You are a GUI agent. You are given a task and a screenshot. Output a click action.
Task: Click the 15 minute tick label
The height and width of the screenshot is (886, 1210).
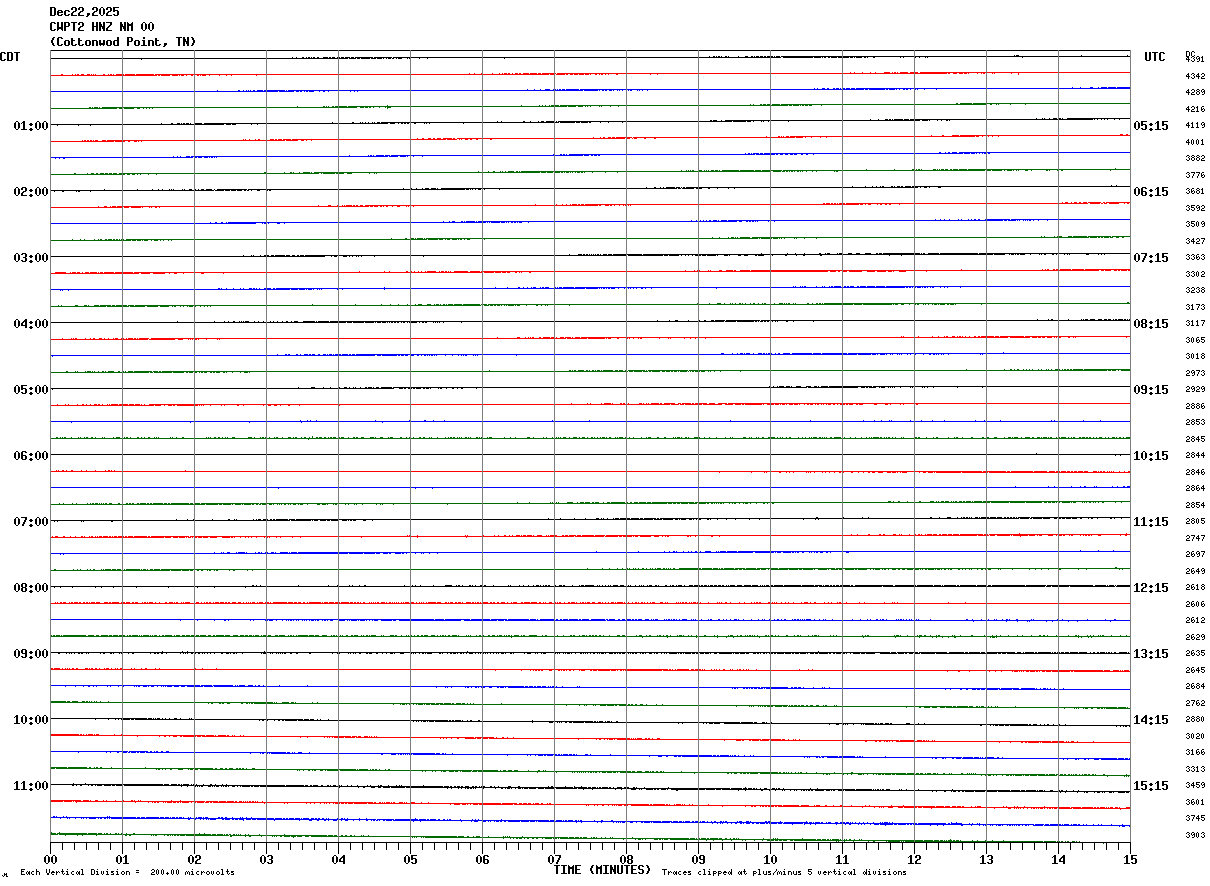(x=1130, y=859)
